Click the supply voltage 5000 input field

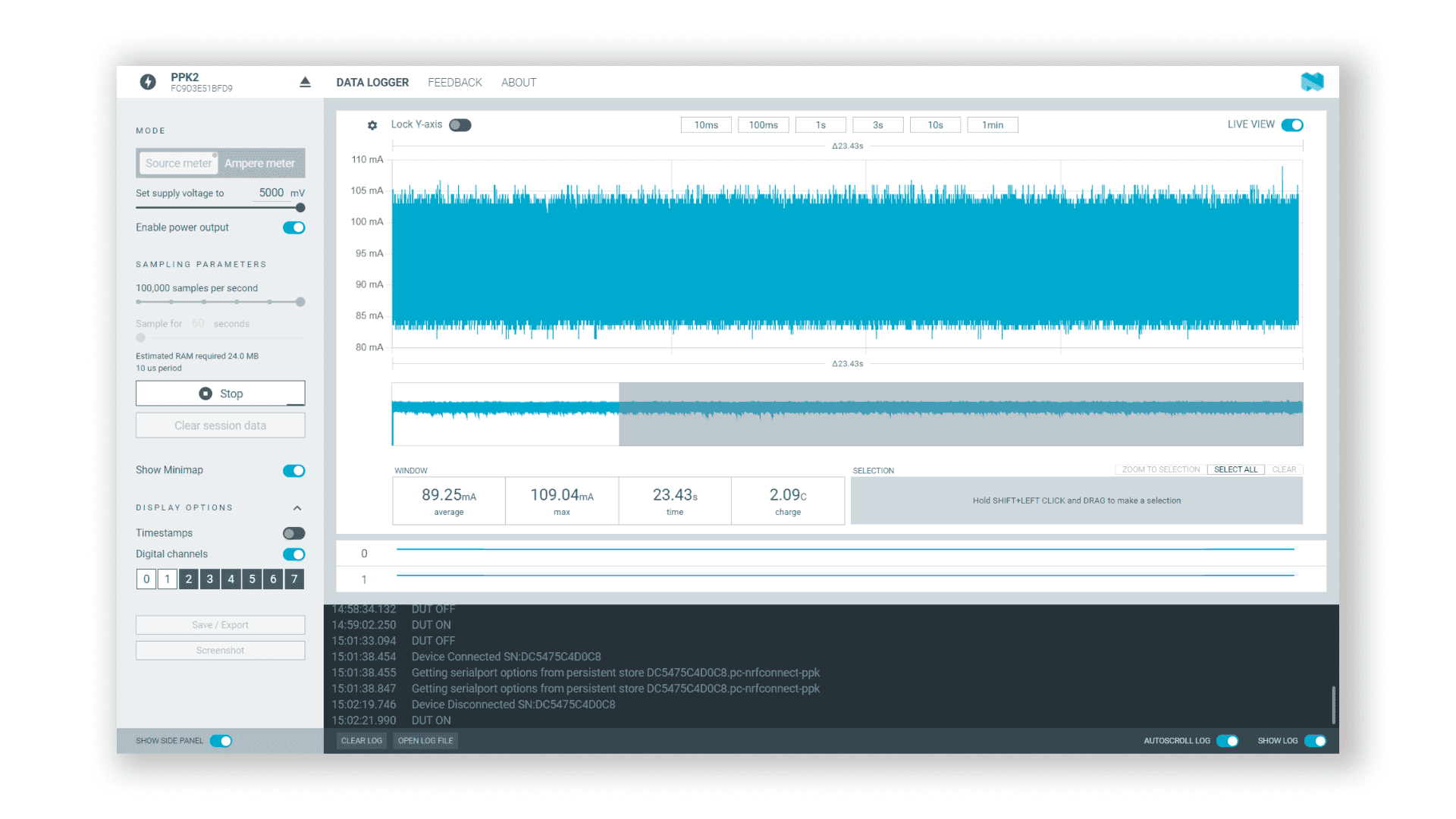pyautogui.click(x=271, y=193)
